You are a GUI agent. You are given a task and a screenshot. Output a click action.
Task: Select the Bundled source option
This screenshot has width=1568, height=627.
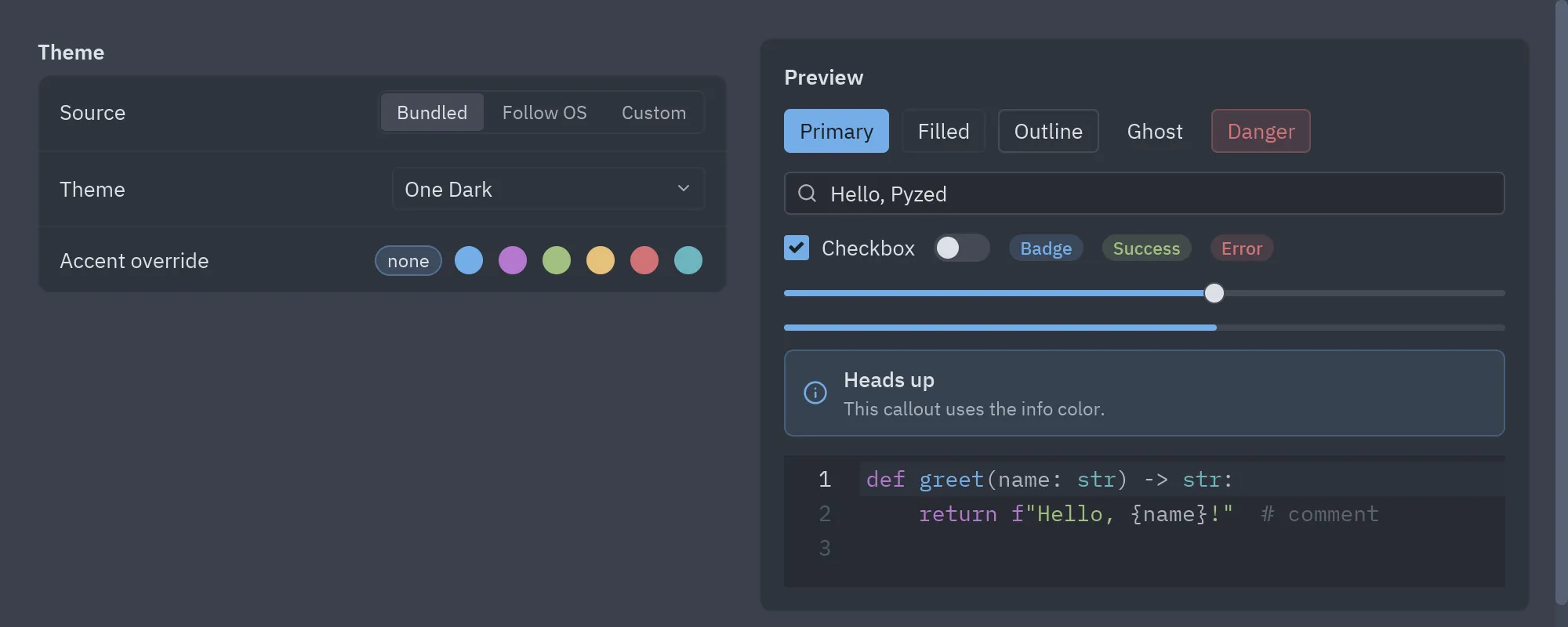tap(432, 112)
